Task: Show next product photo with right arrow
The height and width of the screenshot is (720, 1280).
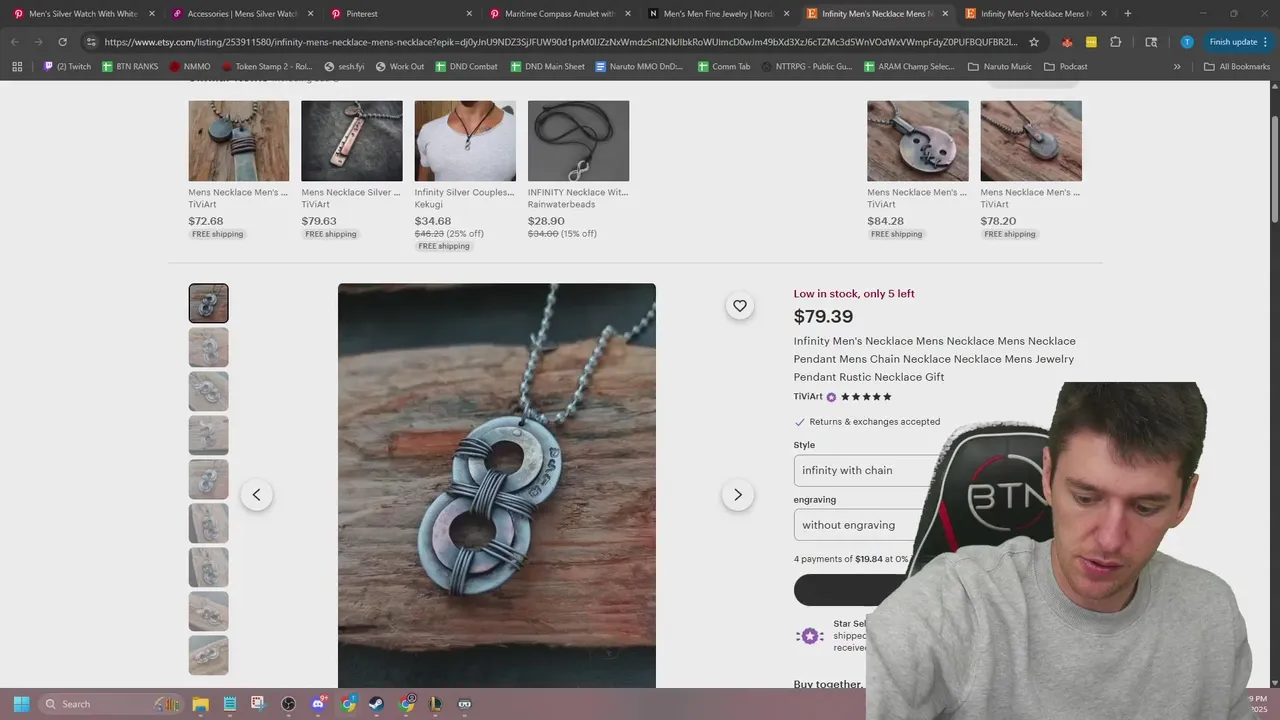Action: tap(738, 495)
